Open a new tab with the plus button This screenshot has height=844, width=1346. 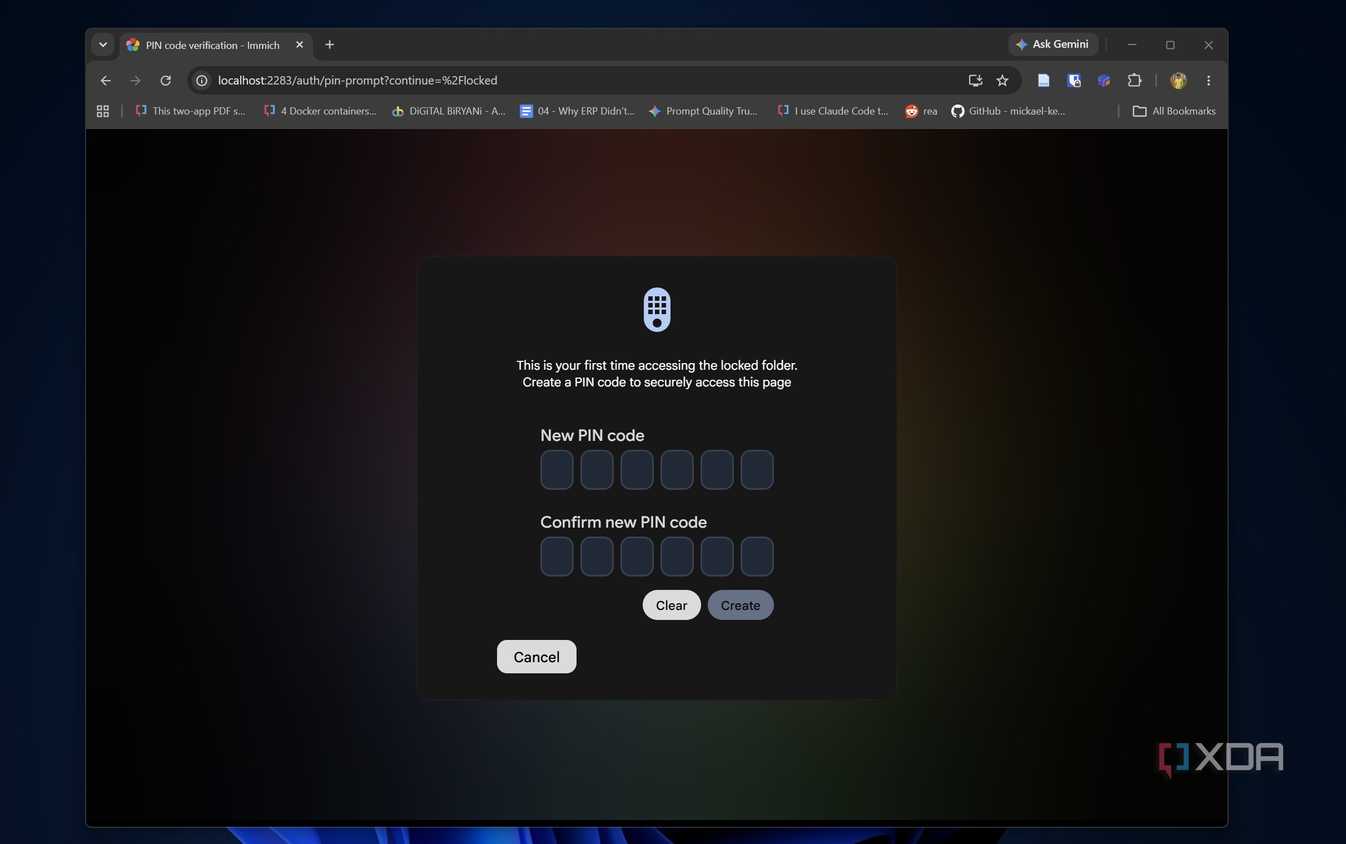(329, 45)
